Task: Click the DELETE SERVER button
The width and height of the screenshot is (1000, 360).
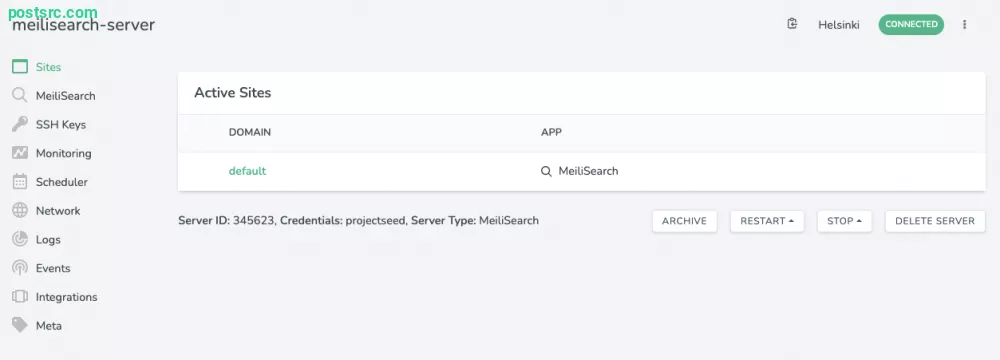Action: click(x=935, y=221)
